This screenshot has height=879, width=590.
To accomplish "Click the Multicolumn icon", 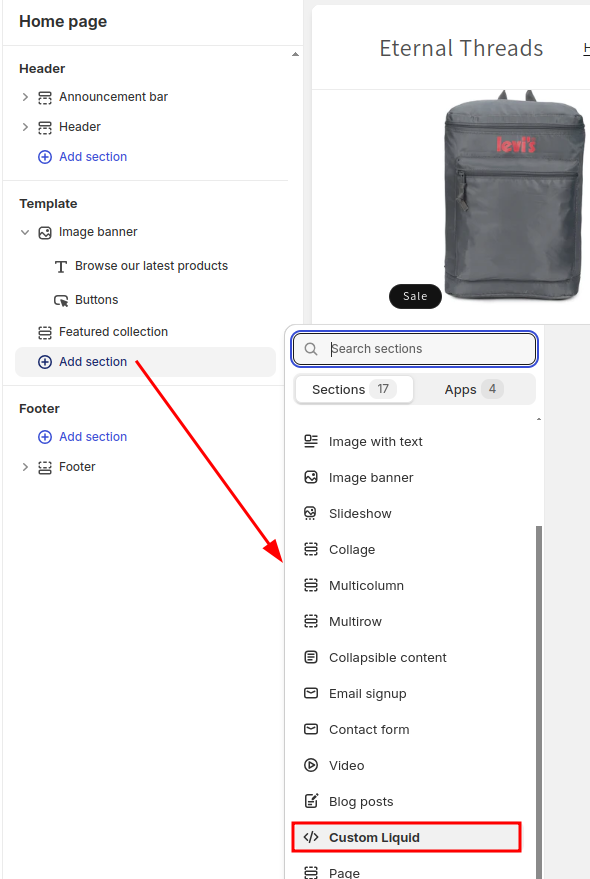I will point(311,585).
